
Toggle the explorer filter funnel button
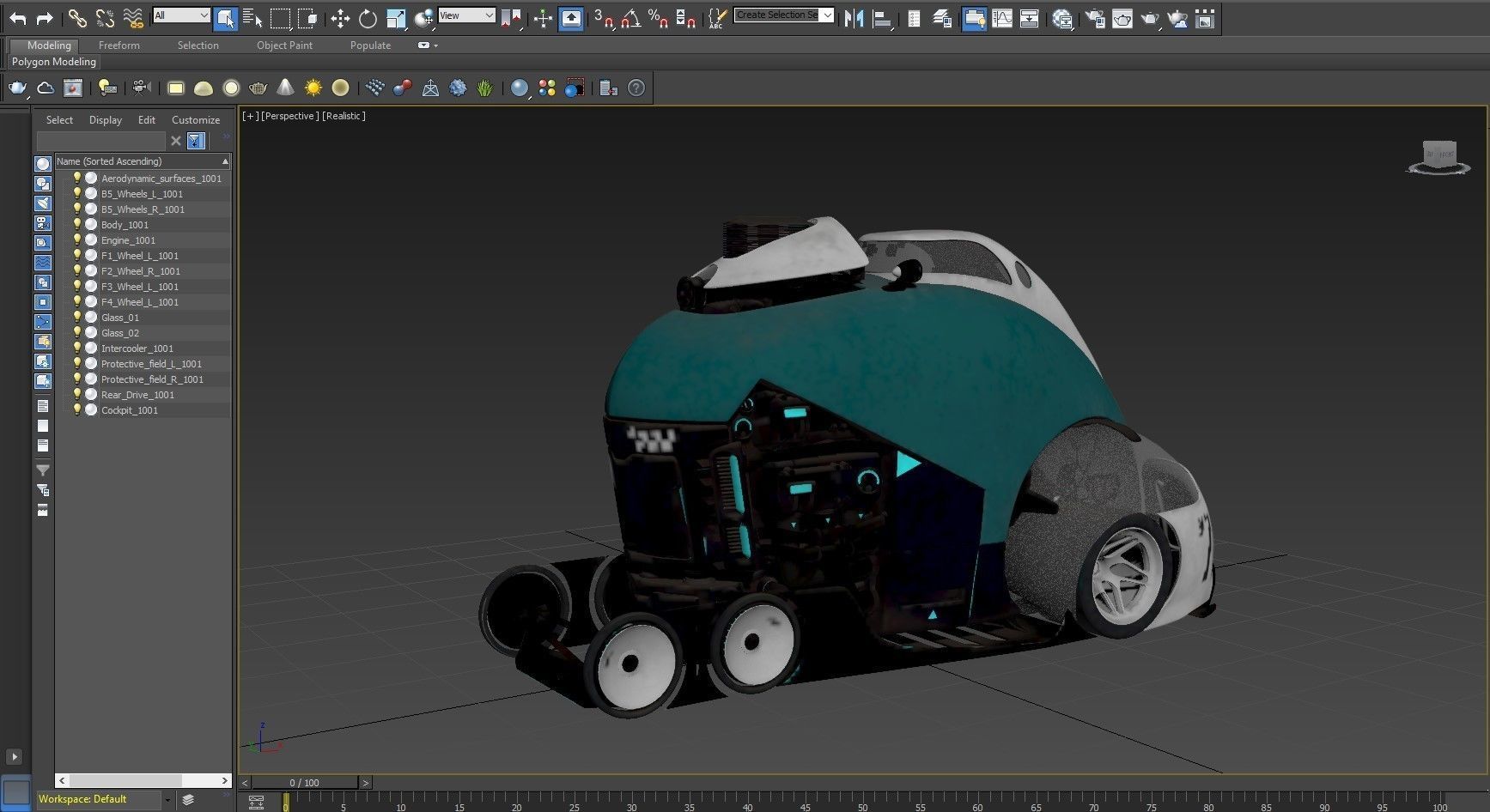196,141
